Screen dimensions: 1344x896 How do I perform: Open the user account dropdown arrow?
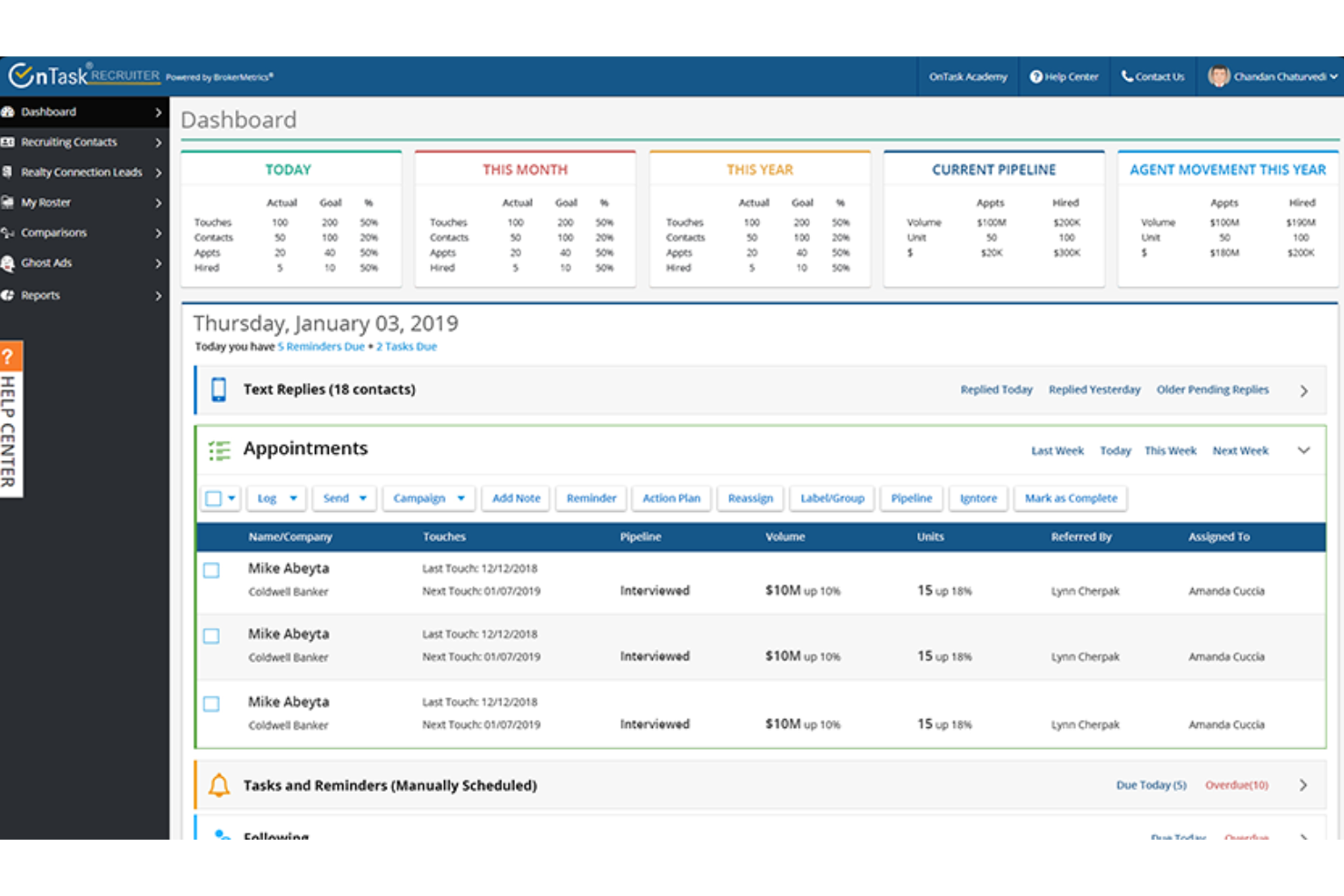(x=1333, y=77)
